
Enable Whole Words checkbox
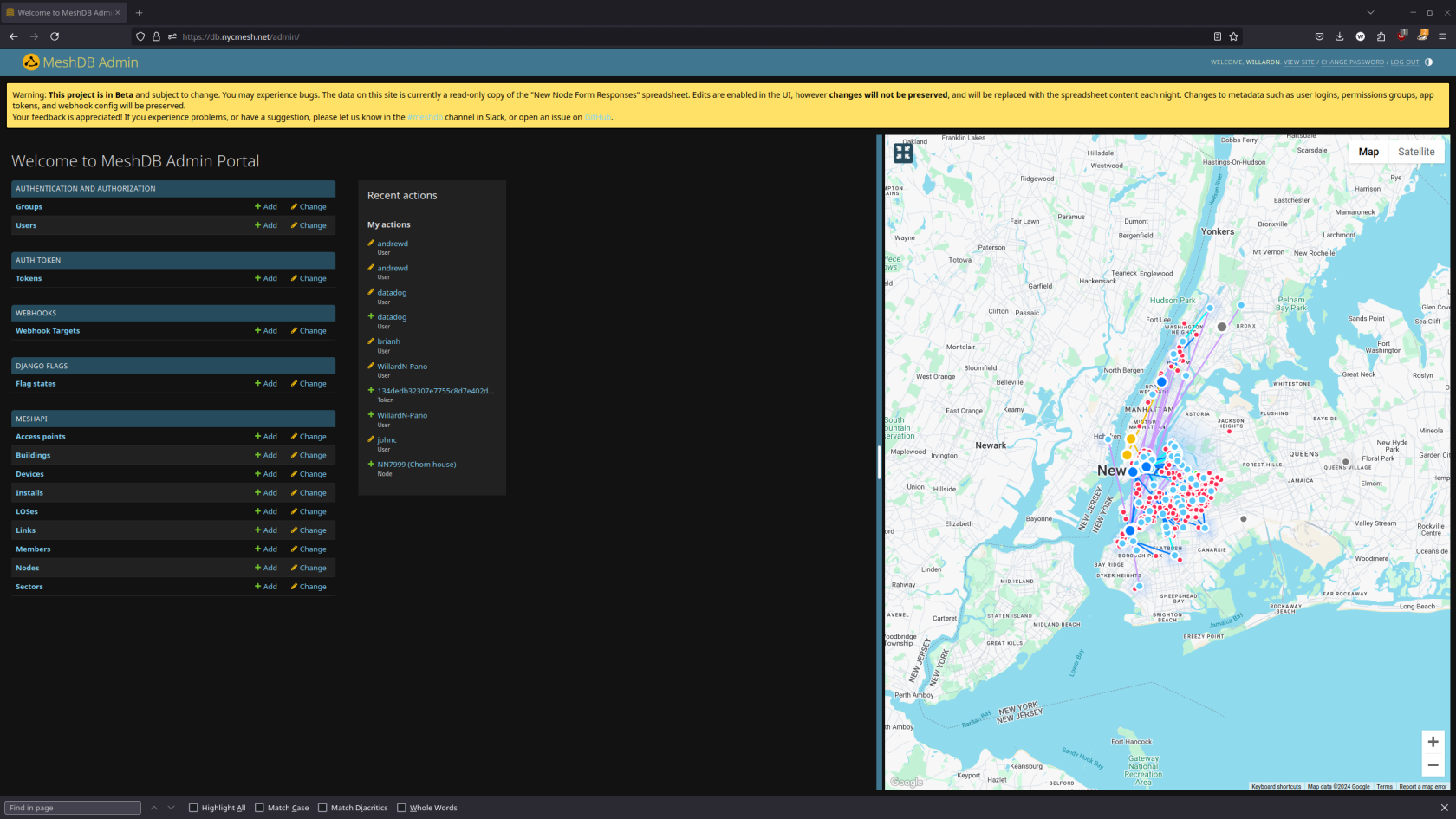[x=401, y=808]
